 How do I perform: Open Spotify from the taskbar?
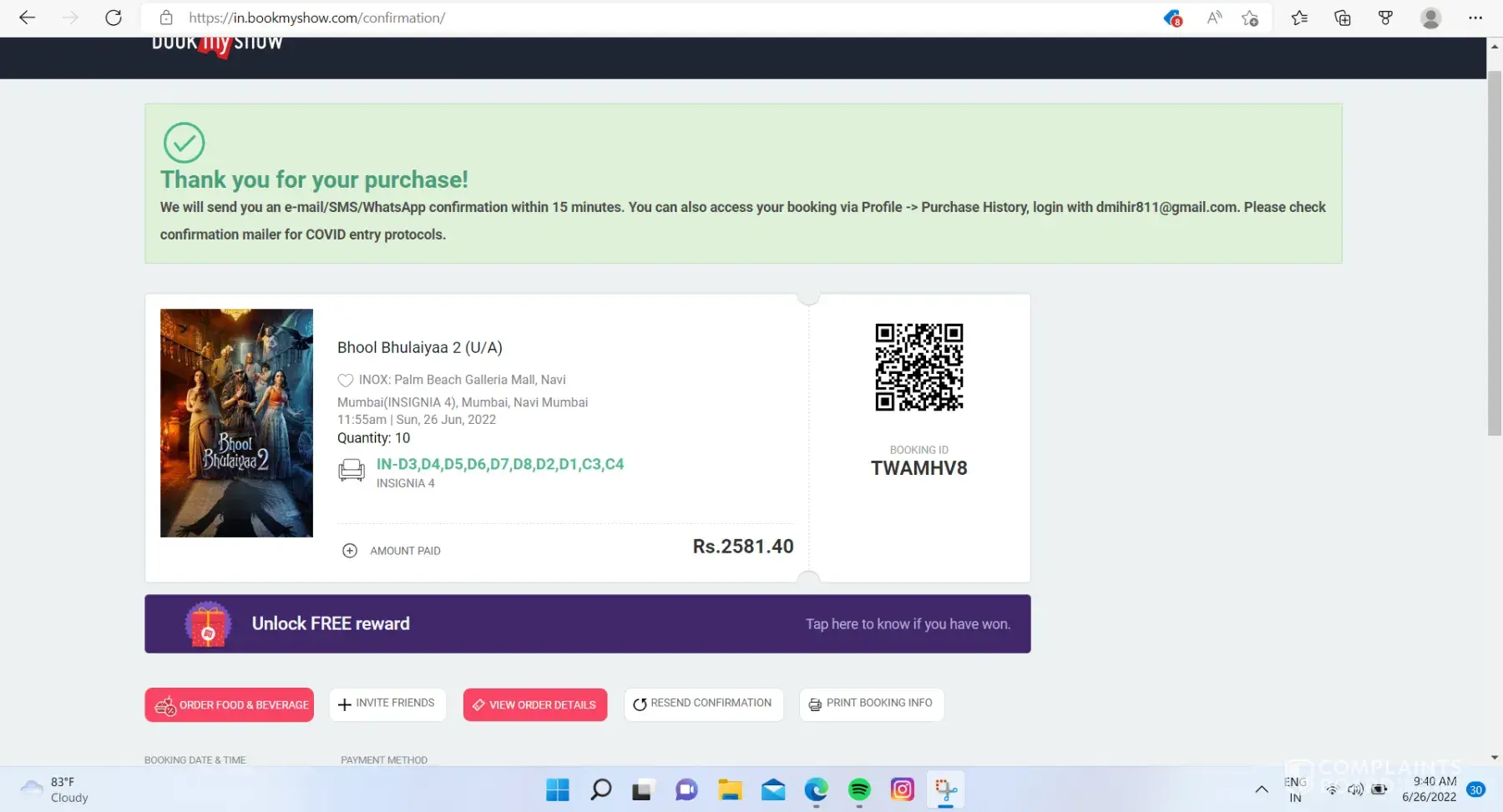(x=859, y=789)
